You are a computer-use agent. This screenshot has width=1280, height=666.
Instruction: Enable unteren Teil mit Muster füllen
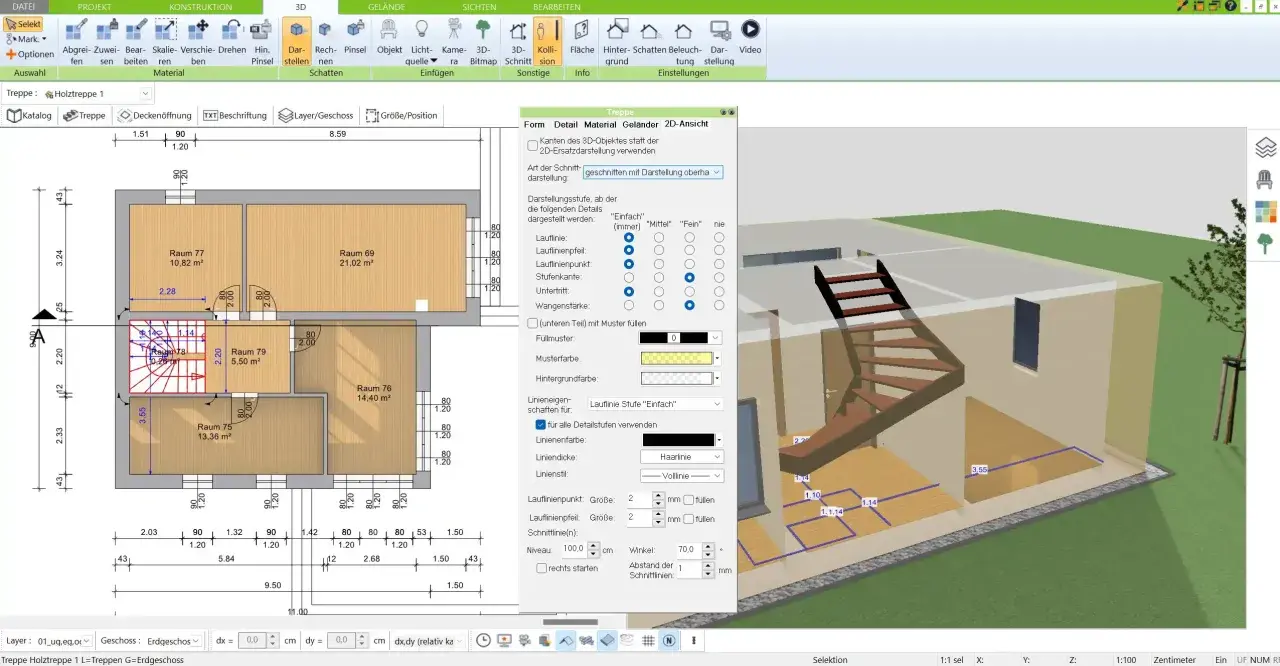[533, 323]
